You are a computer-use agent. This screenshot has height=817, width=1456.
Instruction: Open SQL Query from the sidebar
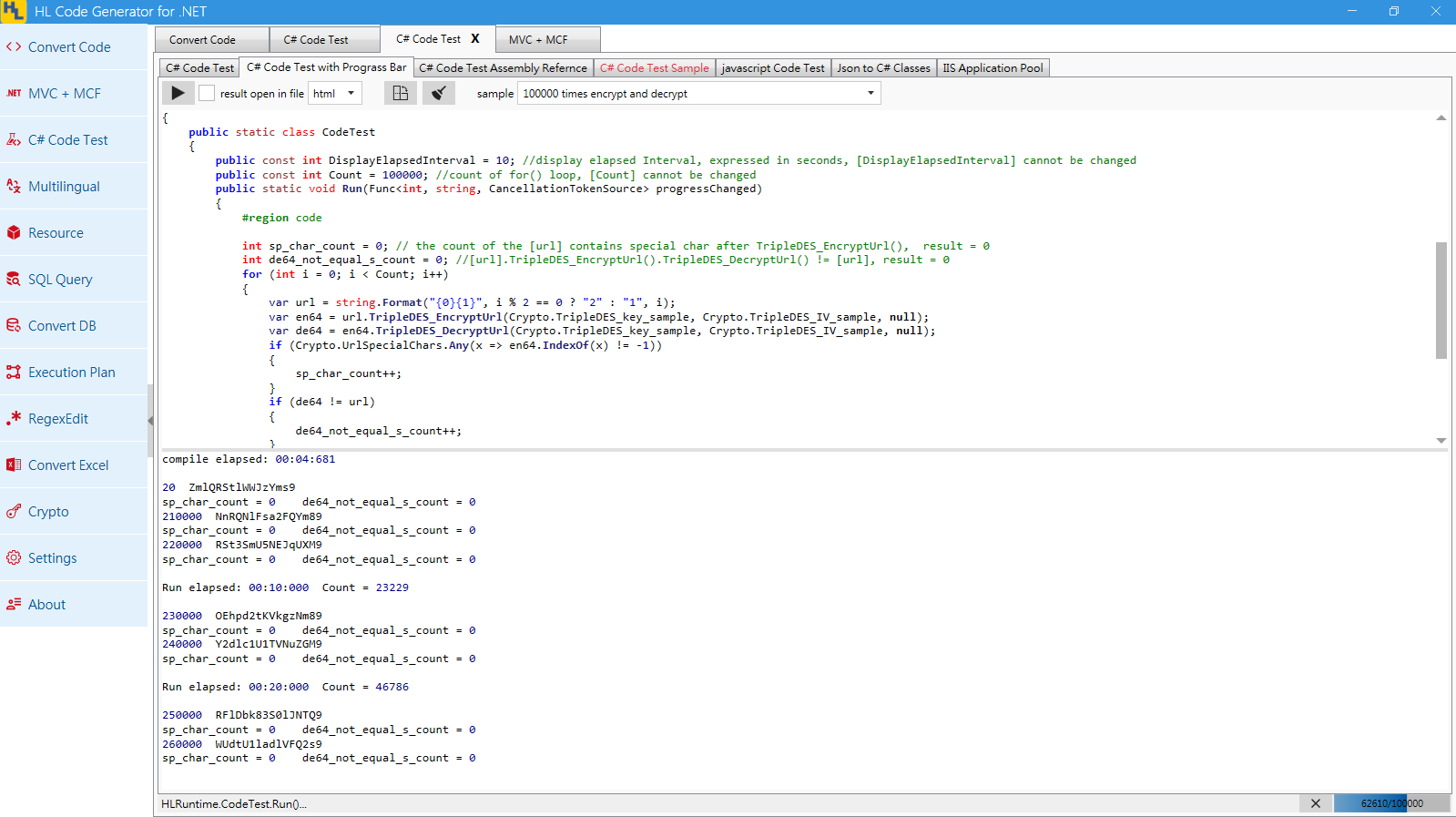(60, 280)
